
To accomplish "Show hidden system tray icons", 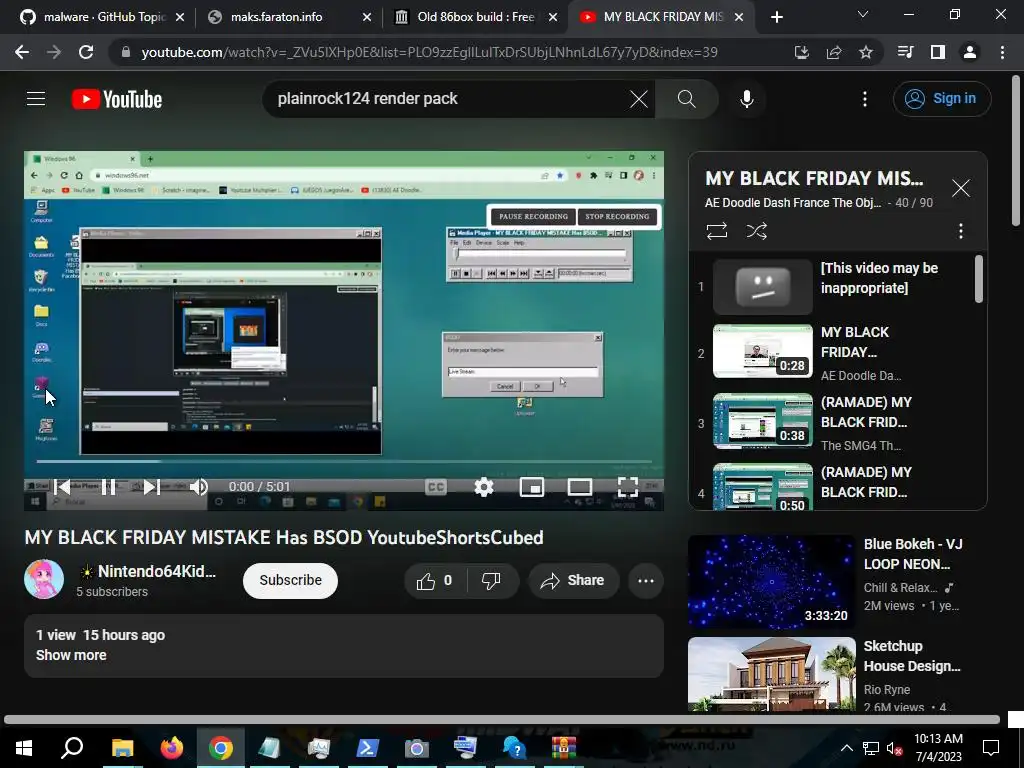I will click(846, 748).
